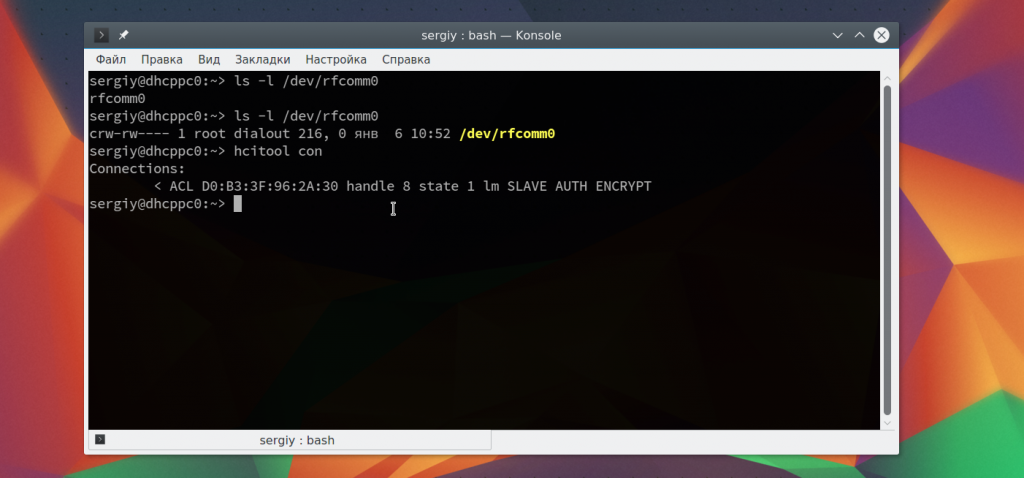Click the terminal icon on the tab

[x=100, y=440]
